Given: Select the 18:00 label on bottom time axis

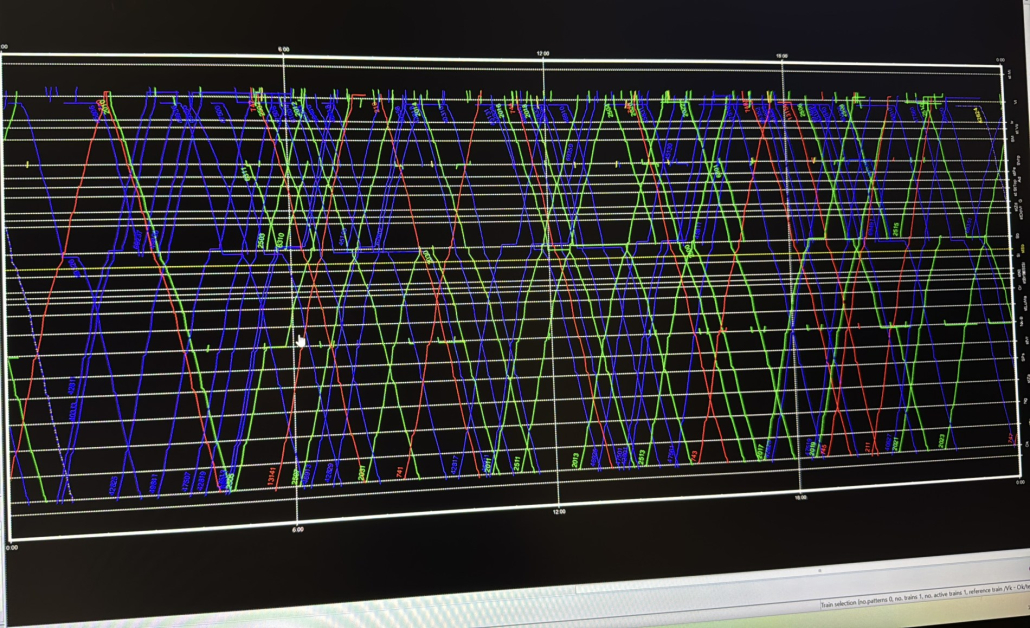Looking at the screenshot, I should click(x=800, y=497).
